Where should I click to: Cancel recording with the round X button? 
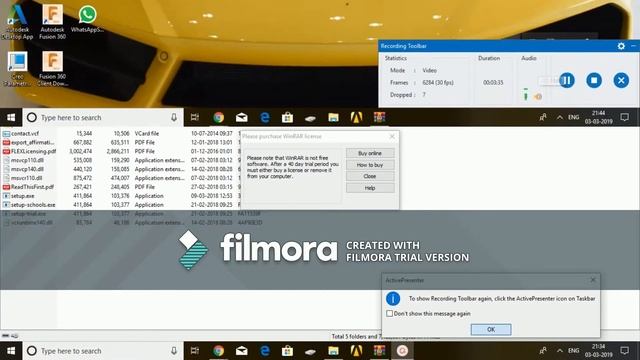pos(621,80)
